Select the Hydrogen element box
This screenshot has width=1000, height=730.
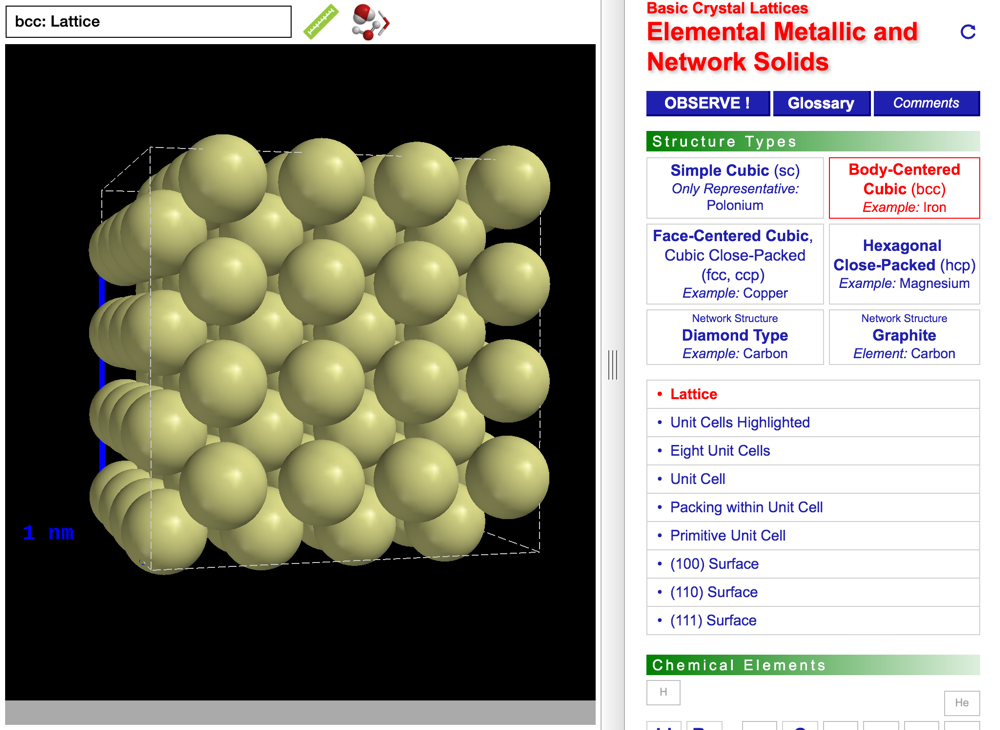point(663,692)
